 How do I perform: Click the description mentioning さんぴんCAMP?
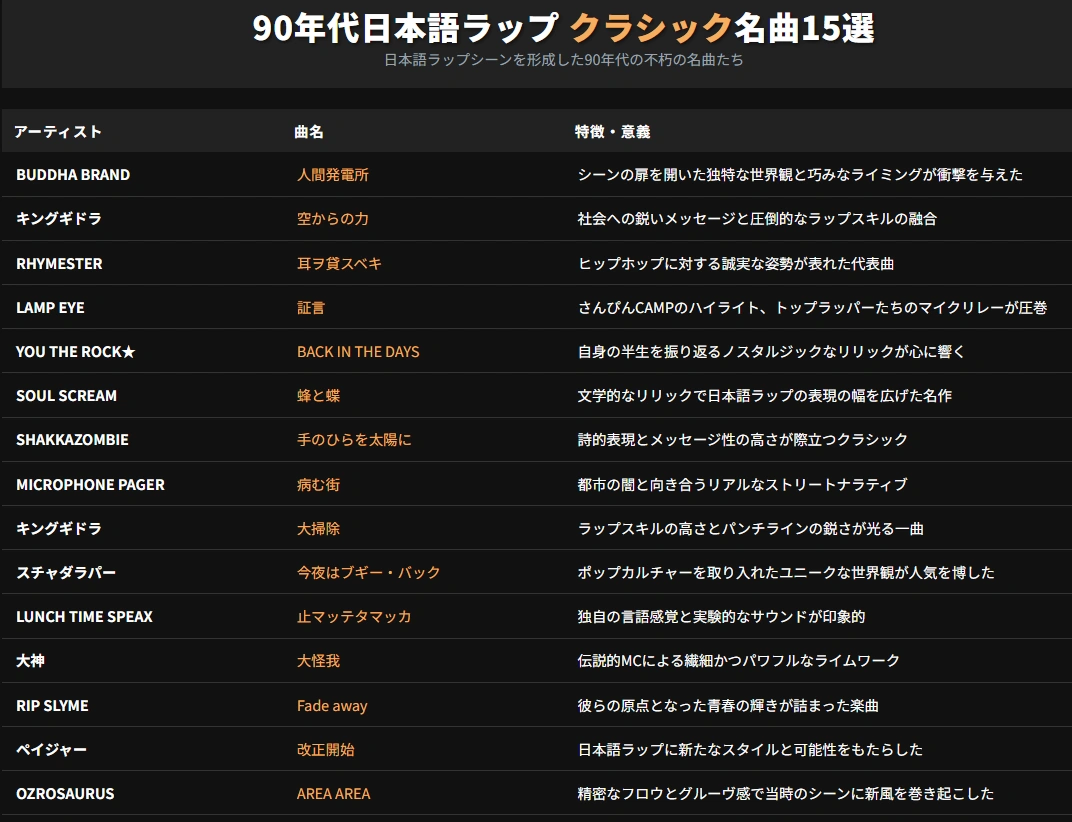812,308
